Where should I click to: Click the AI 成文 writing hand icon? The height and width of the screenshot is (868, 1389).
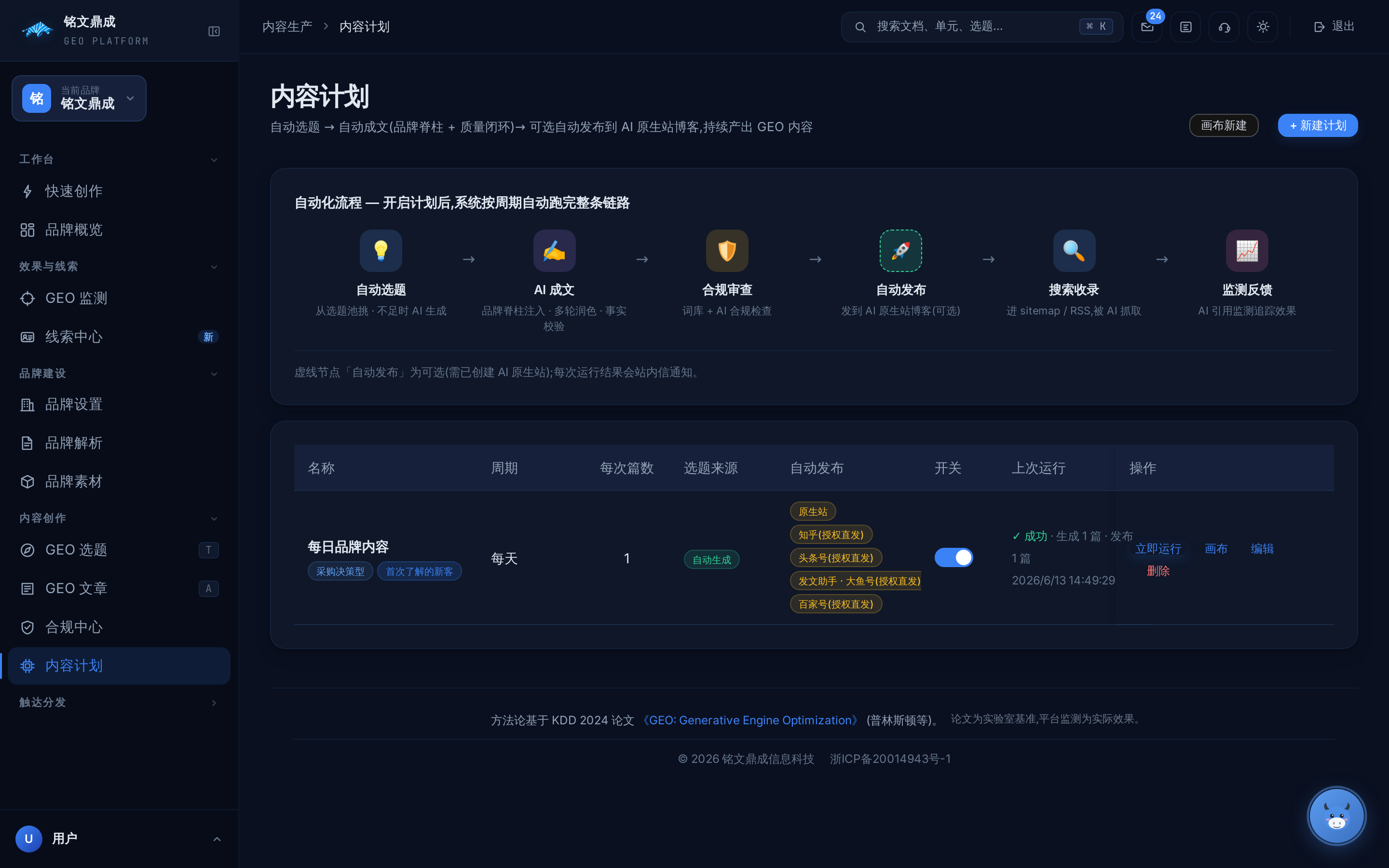coord(554,250)
